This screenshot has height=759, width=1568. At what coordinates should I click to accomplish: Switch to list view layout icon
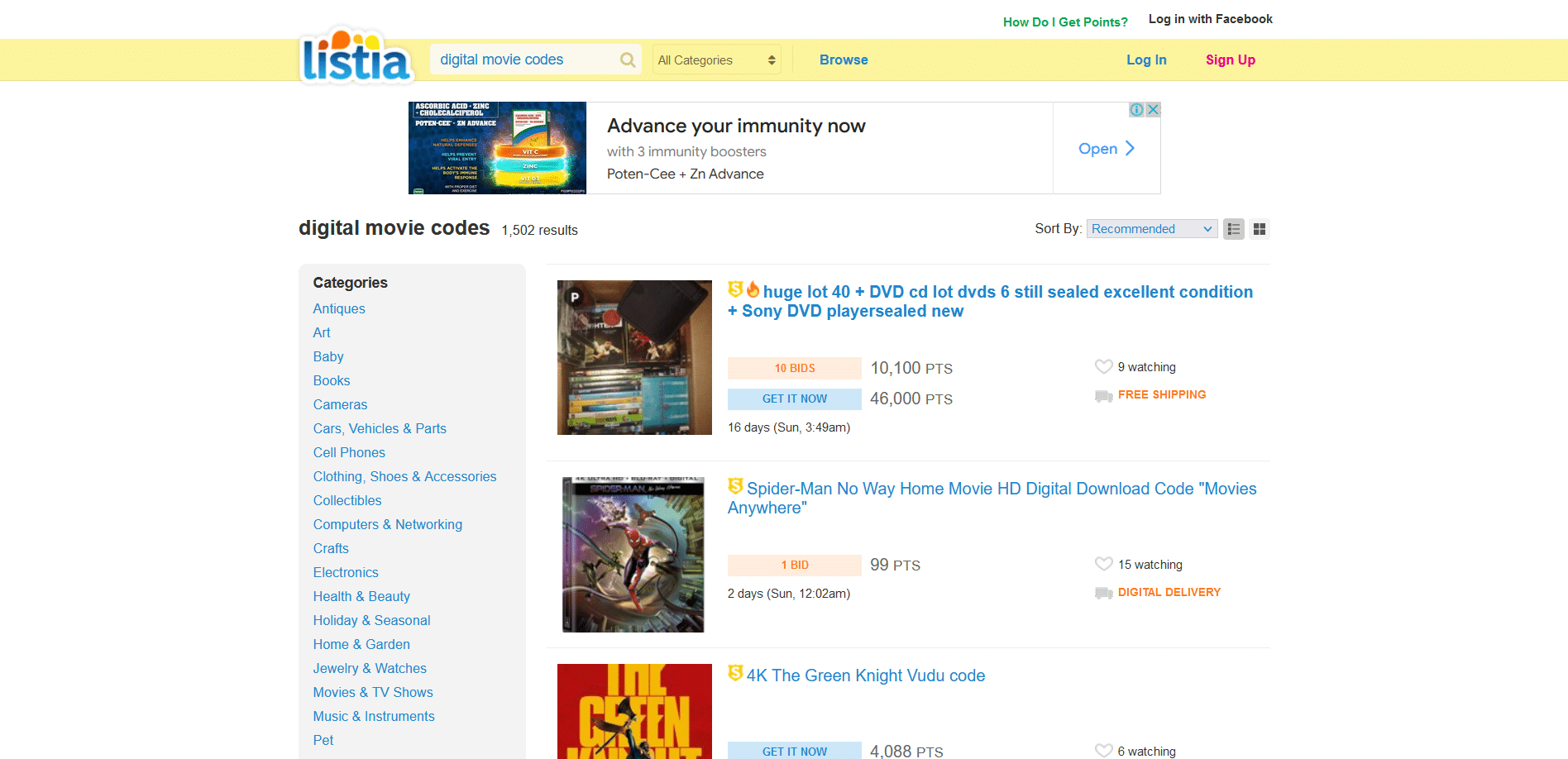pos(1233,229)
